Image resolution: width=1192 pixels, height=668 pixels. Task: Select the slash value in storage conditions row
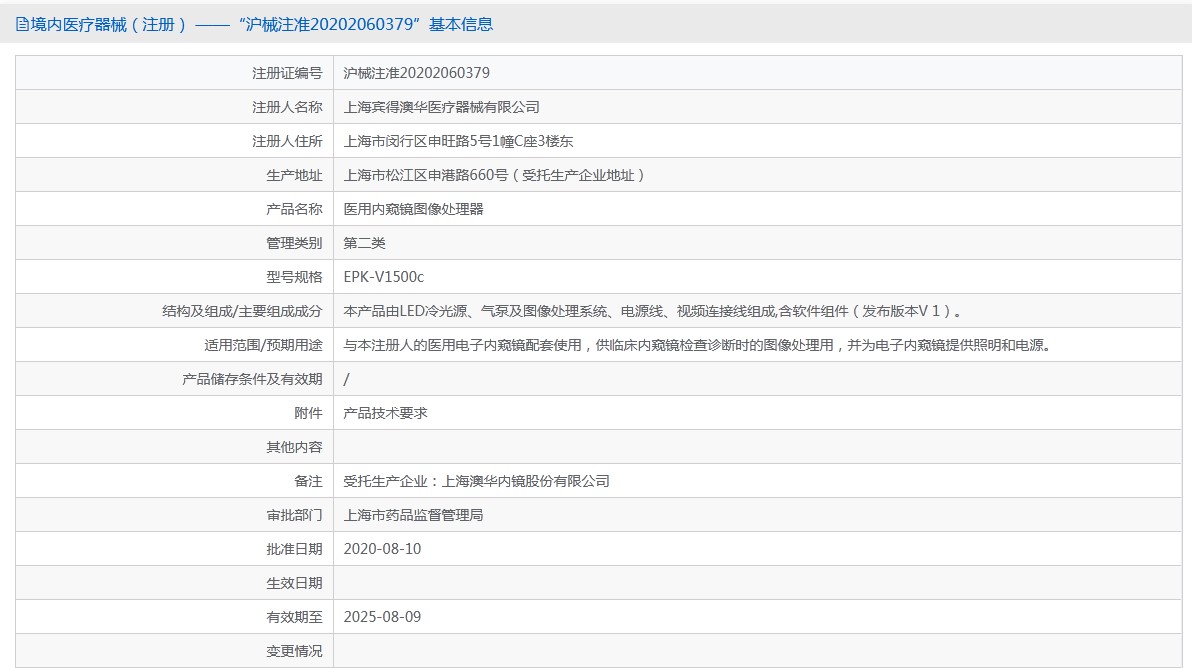347,379
